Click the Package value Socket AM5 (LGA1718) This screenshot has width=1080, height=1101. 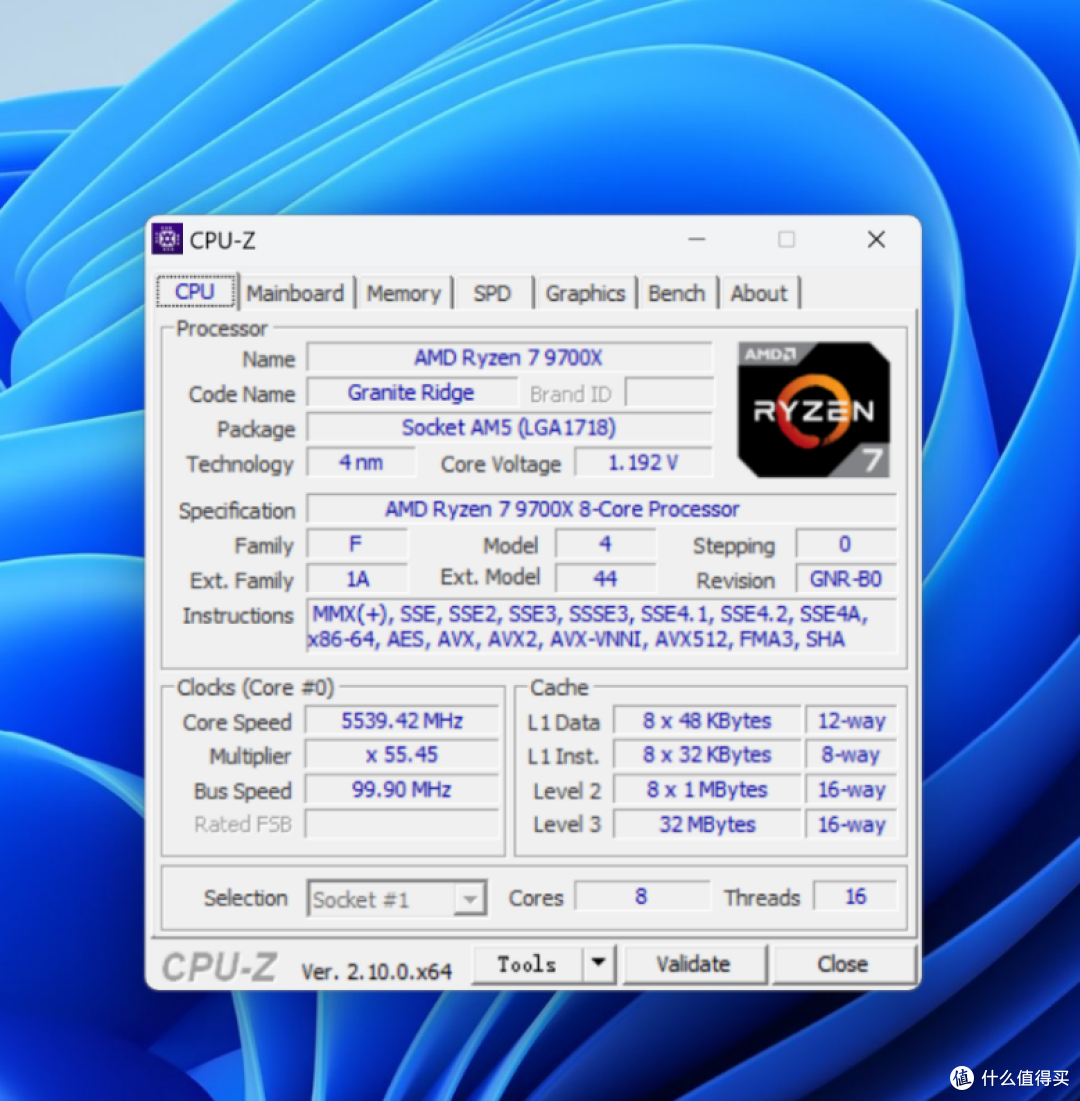coord(508,428)
